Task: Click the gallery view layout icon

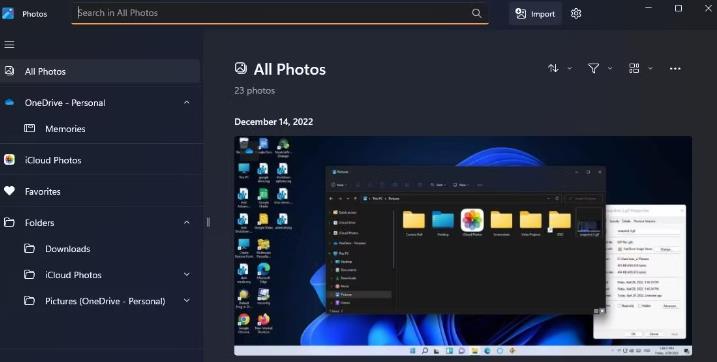Action: (x=634, y=68)
